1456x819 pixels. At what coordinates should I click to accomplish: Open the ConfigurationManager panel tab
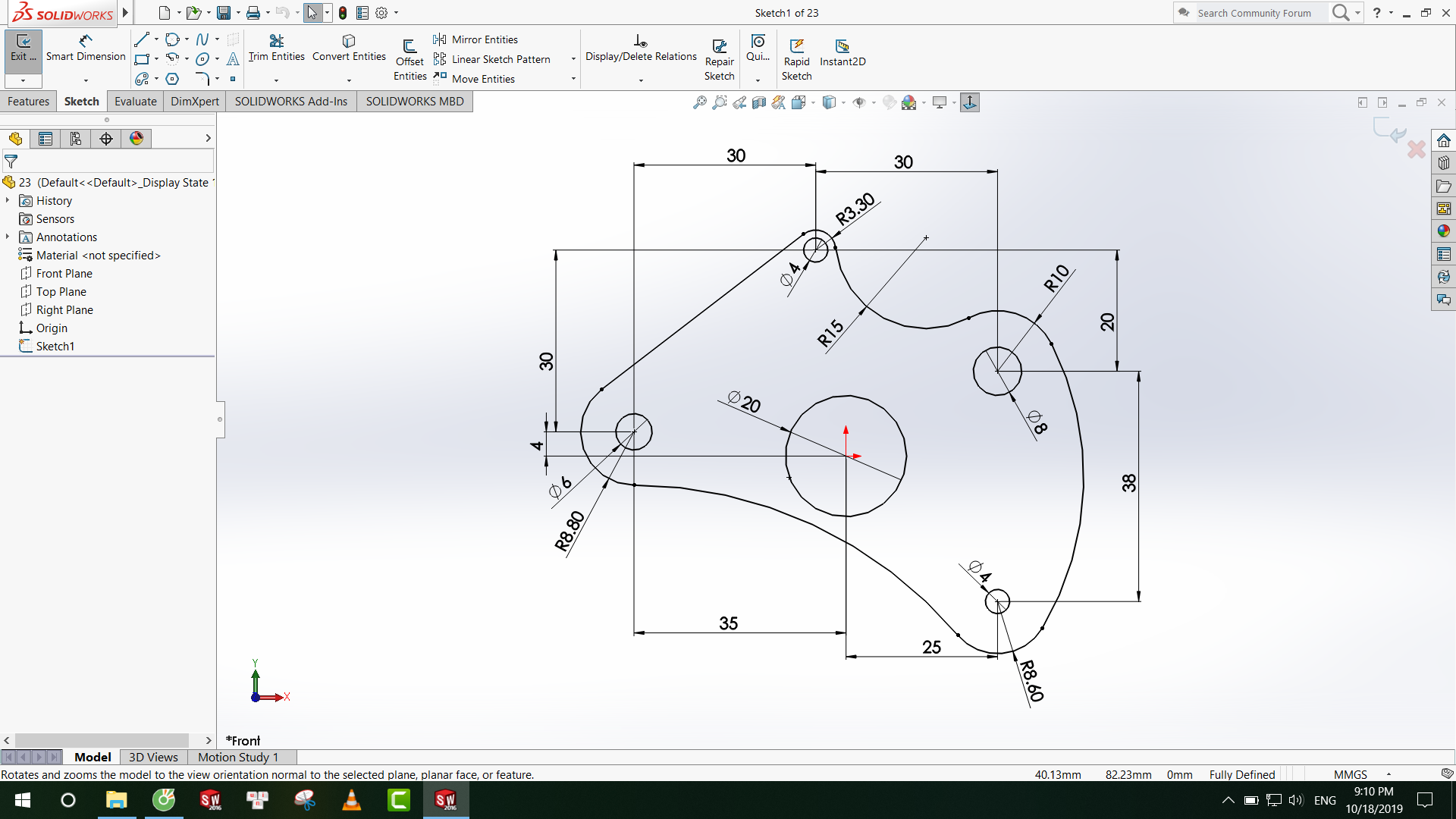pyautogui.click(x=76, y=138)
